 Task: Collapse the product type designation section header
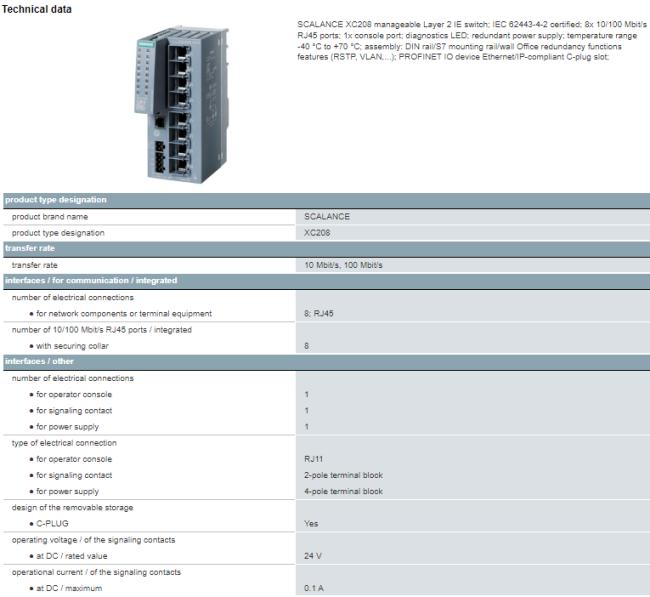[x=56, y=200]
